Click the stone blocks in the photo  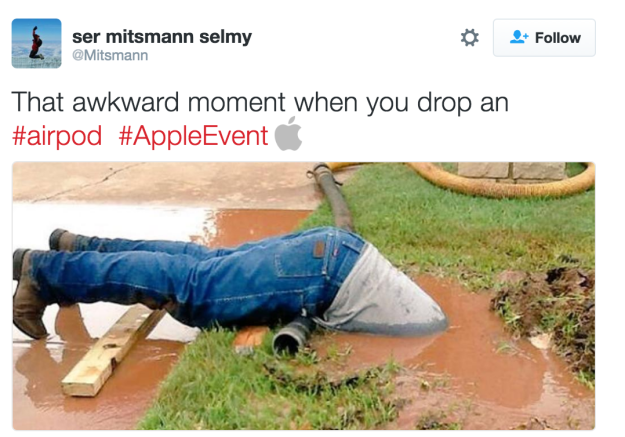click(x=511, y=170)
